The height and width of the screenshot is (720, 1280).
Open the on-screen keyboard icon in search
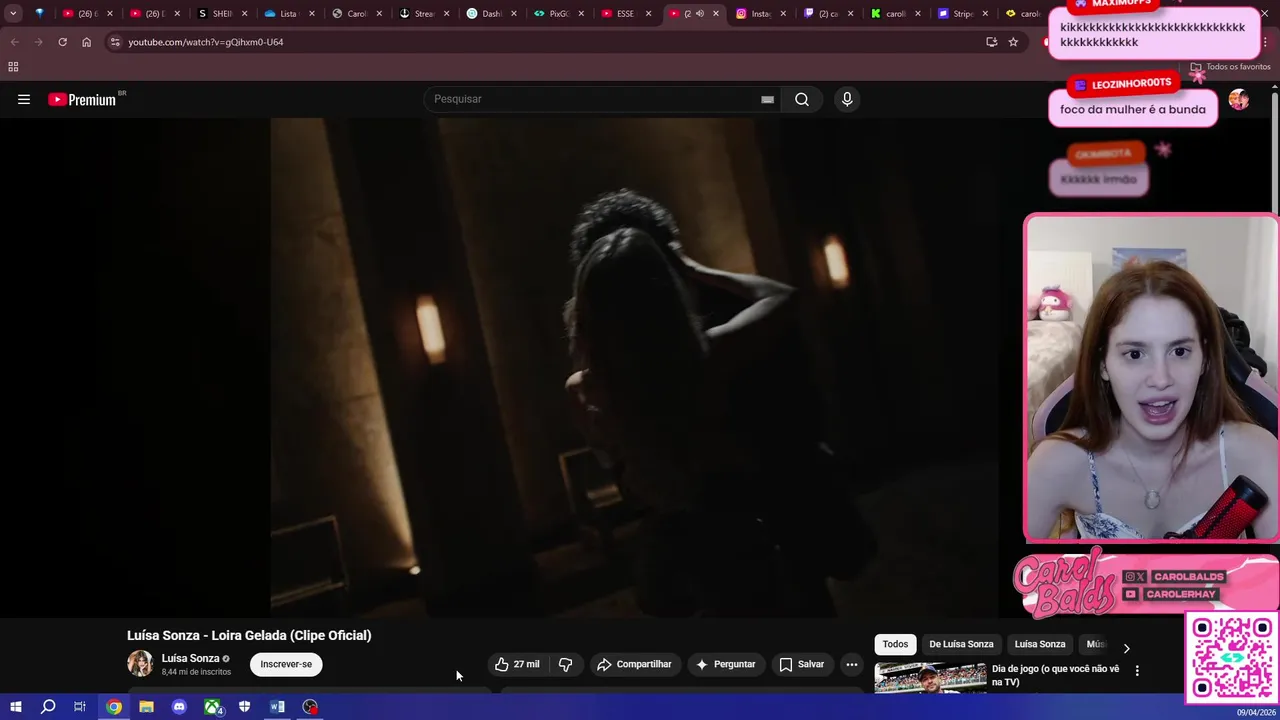coord(767,99)
